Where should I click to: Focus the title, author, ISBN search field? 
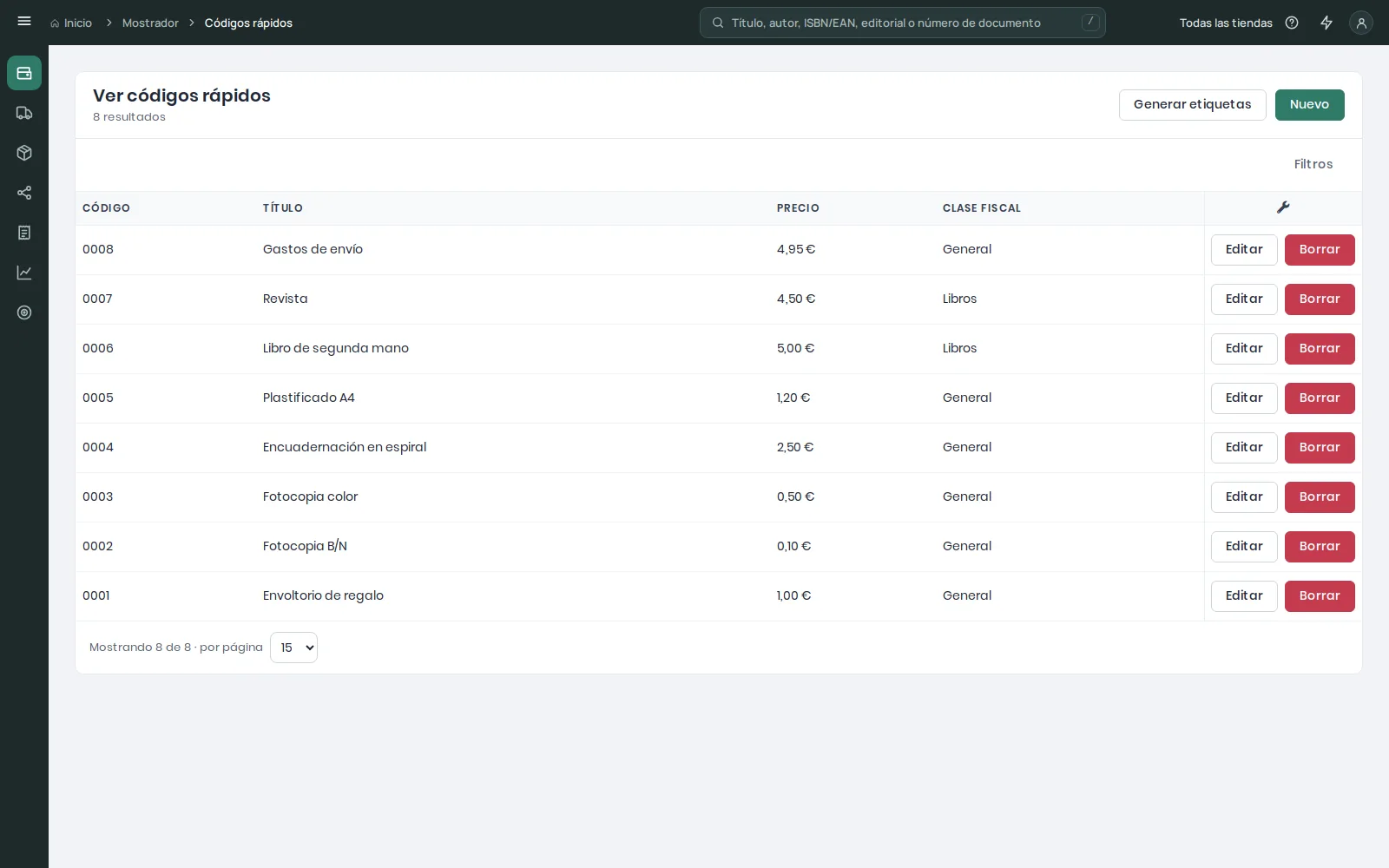(x=903, y=23)
